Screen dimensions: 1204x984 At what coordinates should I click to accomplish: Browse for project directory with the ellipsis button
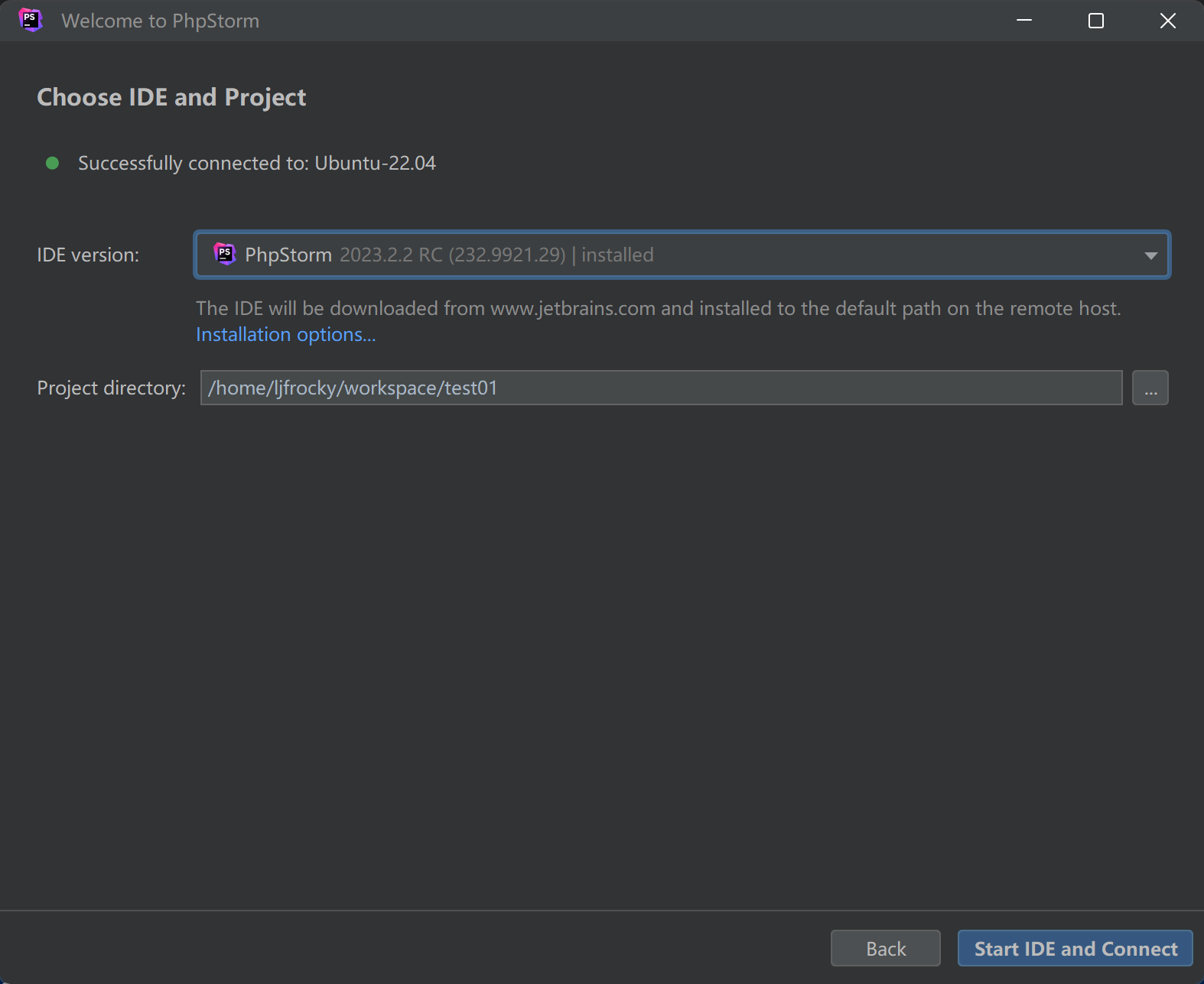click(1150, 388)
